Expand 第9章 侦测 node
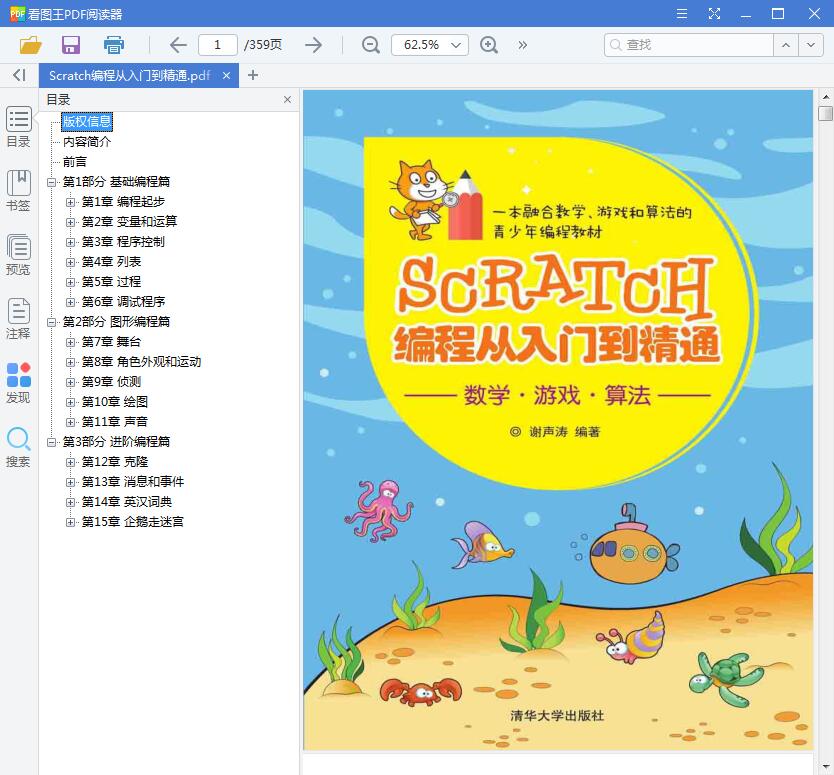834x775 pixels. click(x=70, y=382)
